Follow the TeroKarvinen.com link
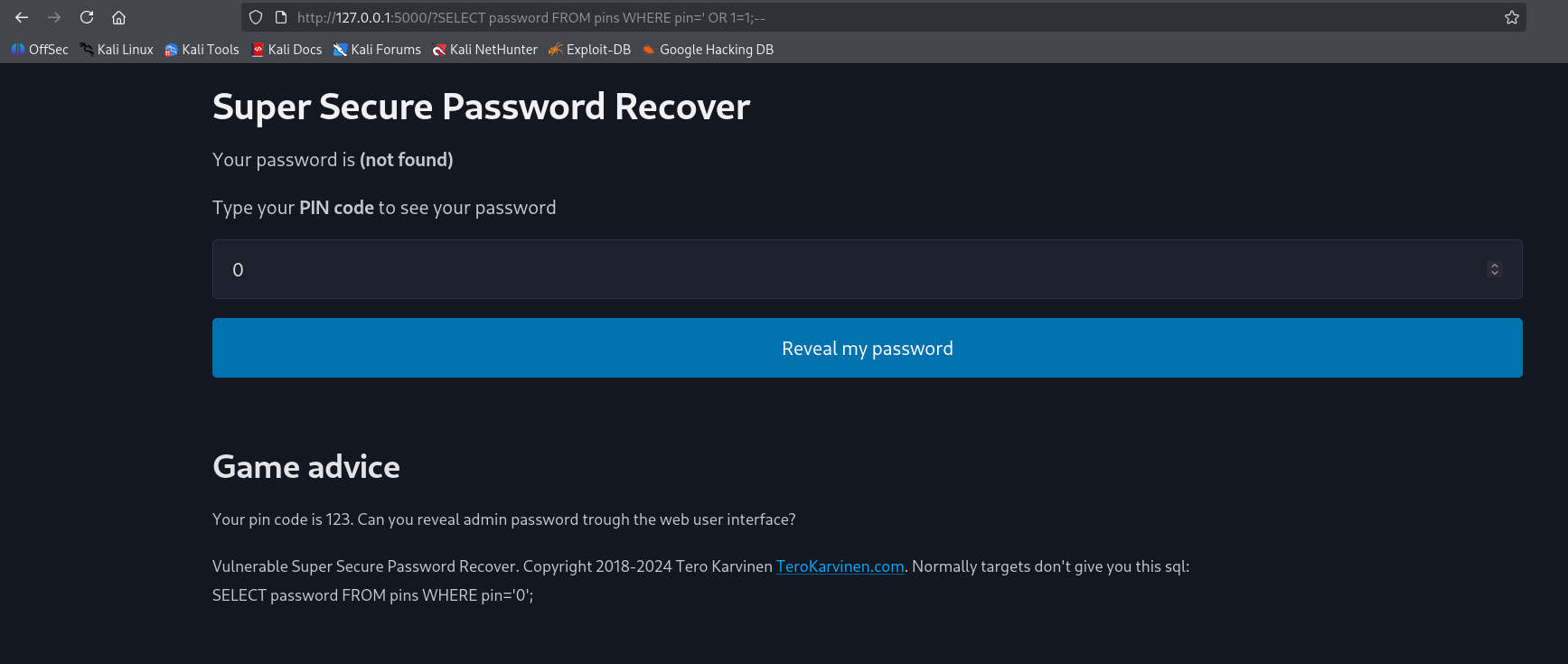The image size is (1568, 664). coord(840,566)
